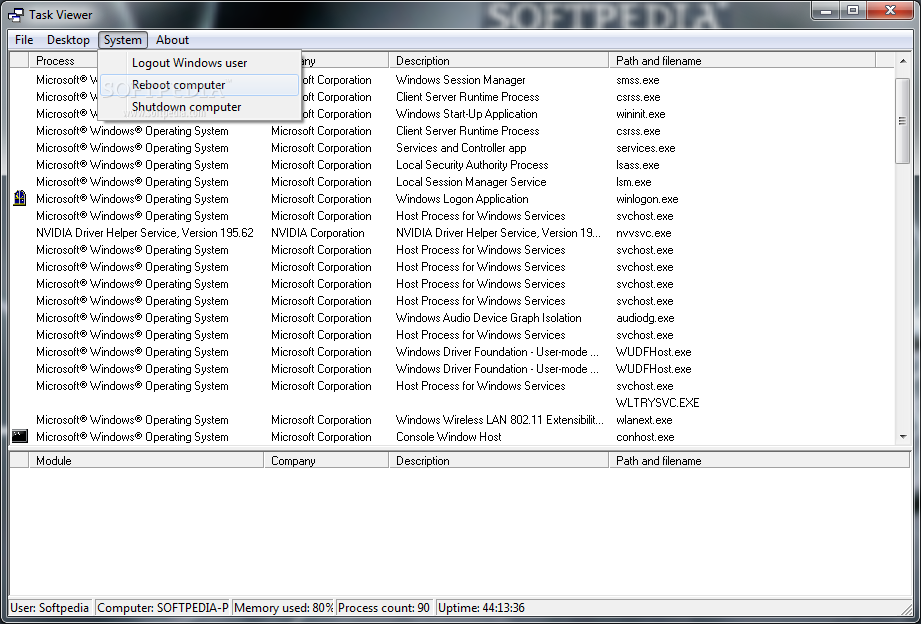Image resolution: width=921 pixels, height=624 pixels.
Task: Click Memory used: 80% status field
Action: pos(284,608)
